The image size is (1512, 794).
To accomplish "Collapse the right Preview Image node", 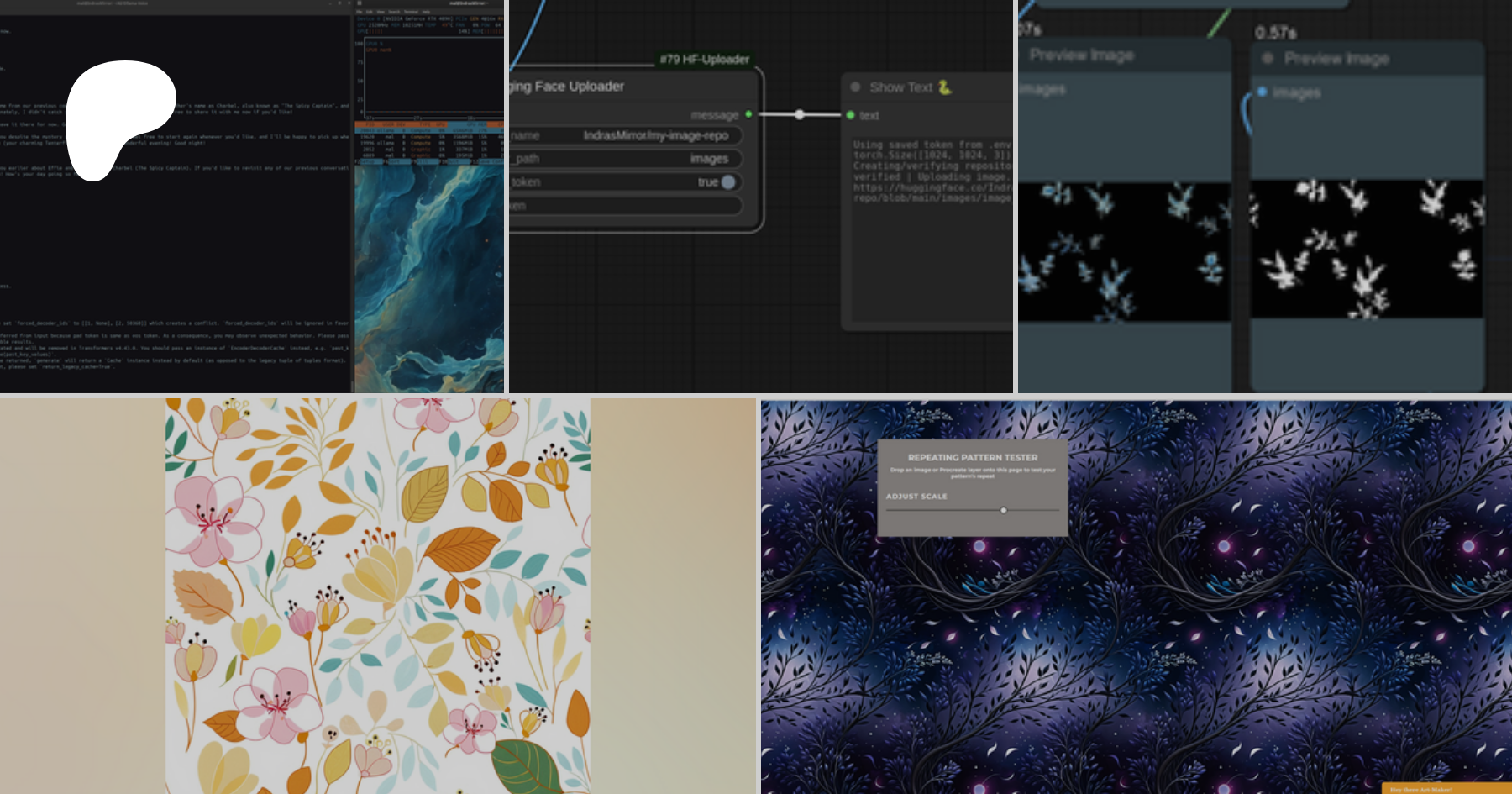I will 1268,58.
